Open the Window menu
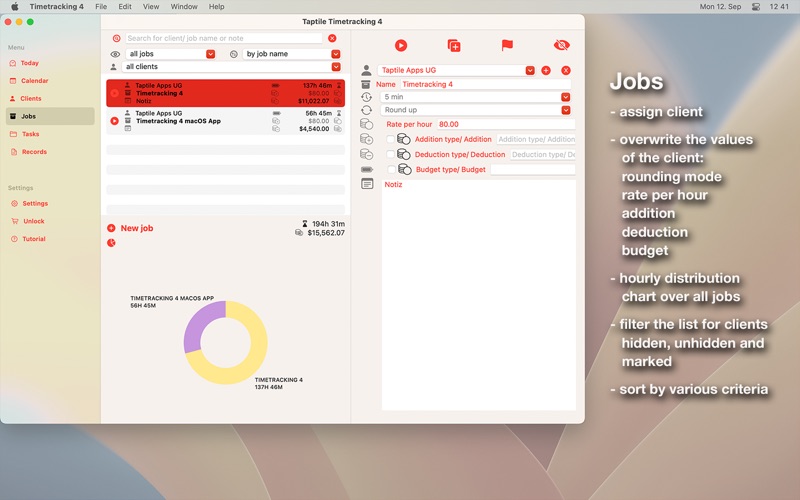 [184, 7]
